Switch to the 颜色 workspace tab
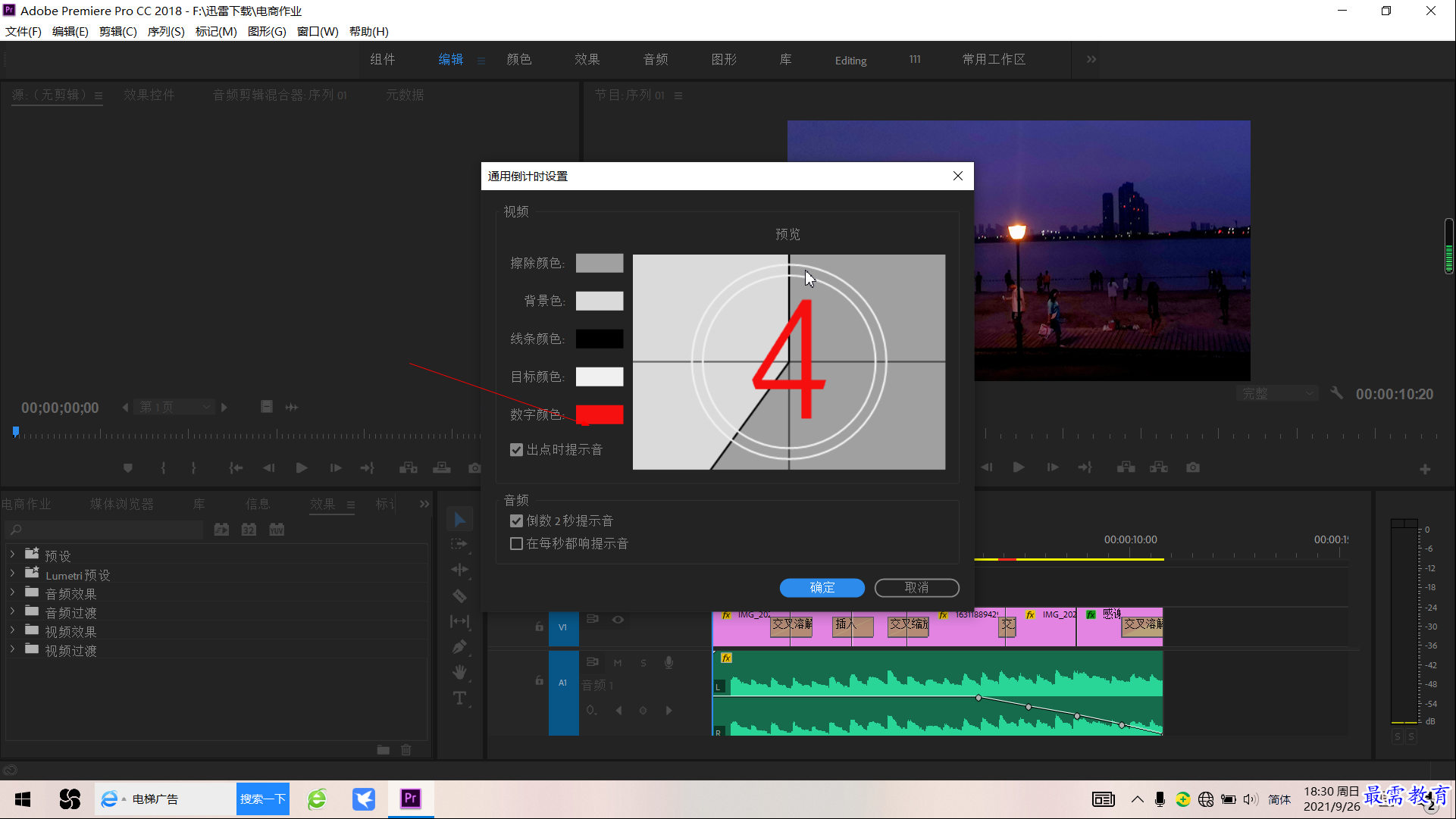This screenshot has height=819, width=1456. 519,59
